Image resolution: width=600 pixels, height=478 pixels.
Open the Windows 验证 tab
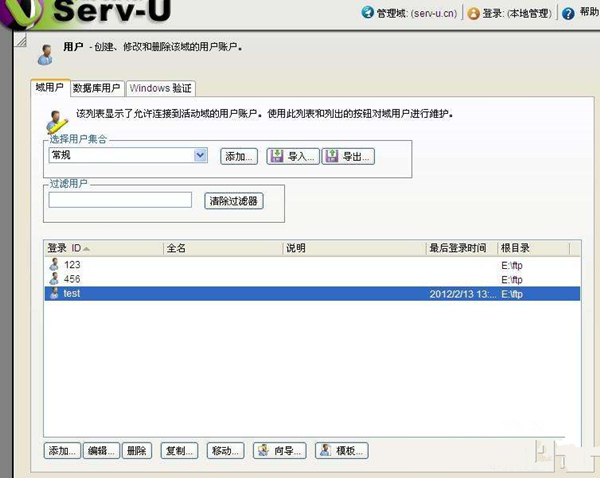pos(161,88)
